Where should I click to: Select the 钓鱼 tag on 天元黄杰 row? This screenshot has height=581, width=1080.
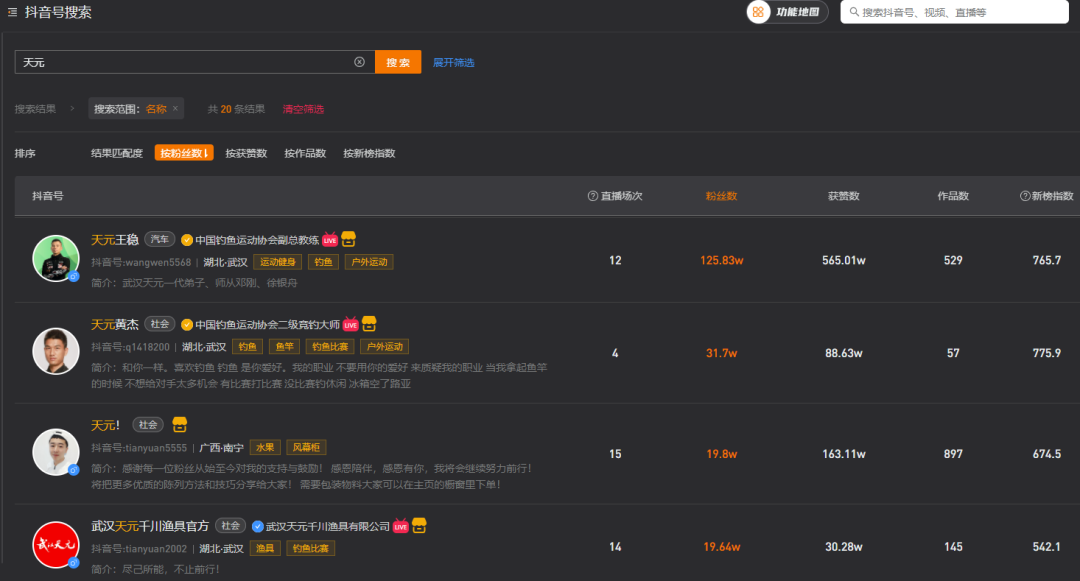247,347
